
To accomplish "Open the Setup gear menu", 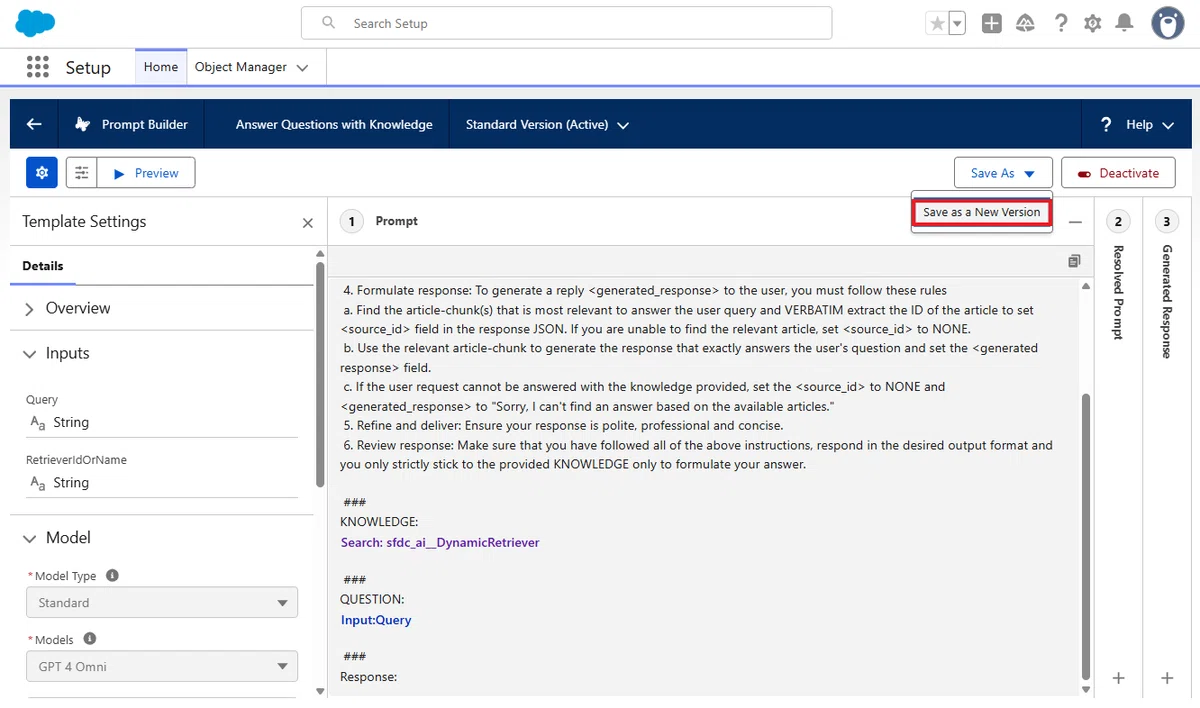I will tap(1093, 23).
